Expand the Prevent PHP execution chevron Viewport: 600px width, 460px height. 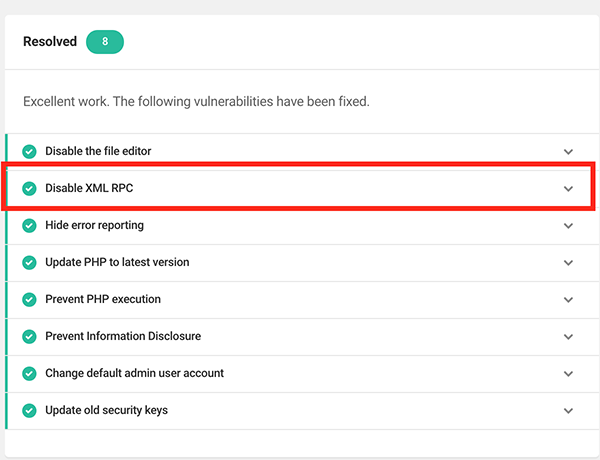coord(568,300)
